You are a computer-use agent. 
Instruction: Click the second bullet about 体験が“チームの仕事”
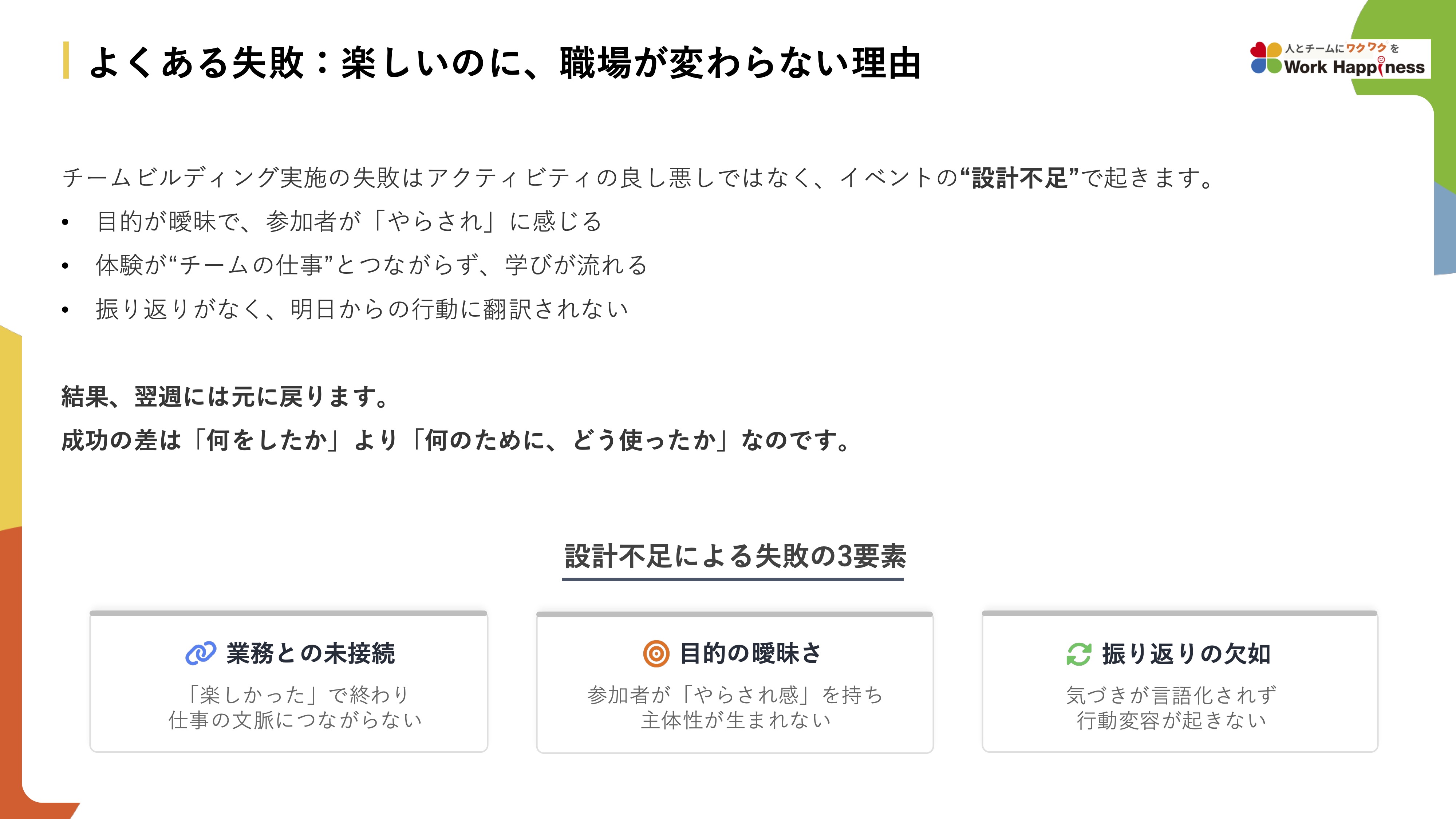(371, 265)
